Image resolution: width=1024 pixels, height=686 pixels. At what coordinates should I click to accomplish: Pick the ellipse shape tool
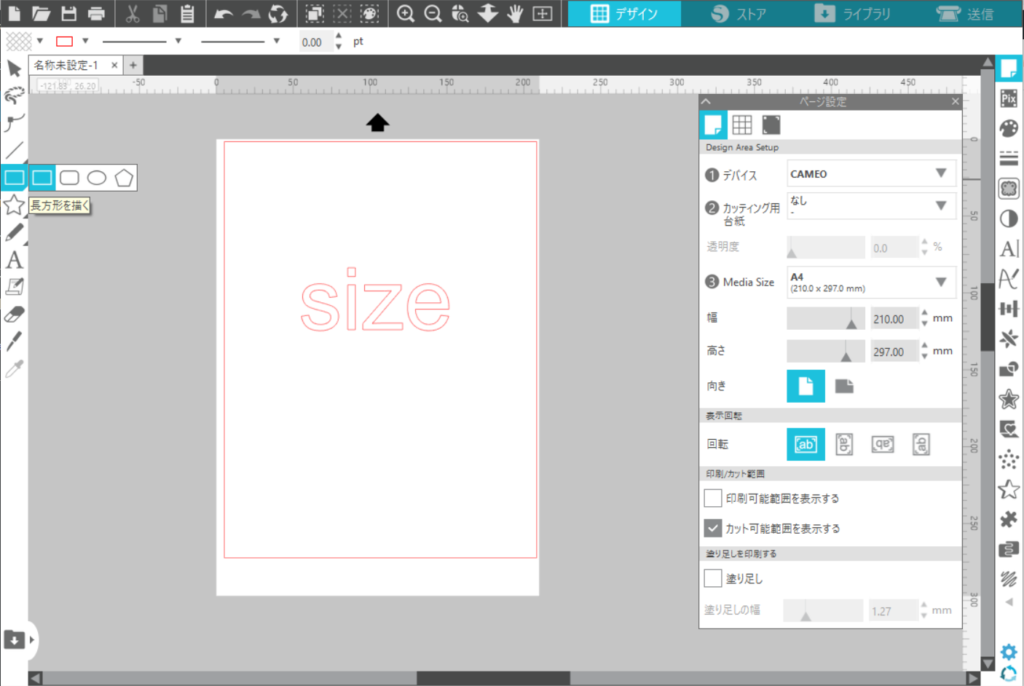click(x=97, y=178)
